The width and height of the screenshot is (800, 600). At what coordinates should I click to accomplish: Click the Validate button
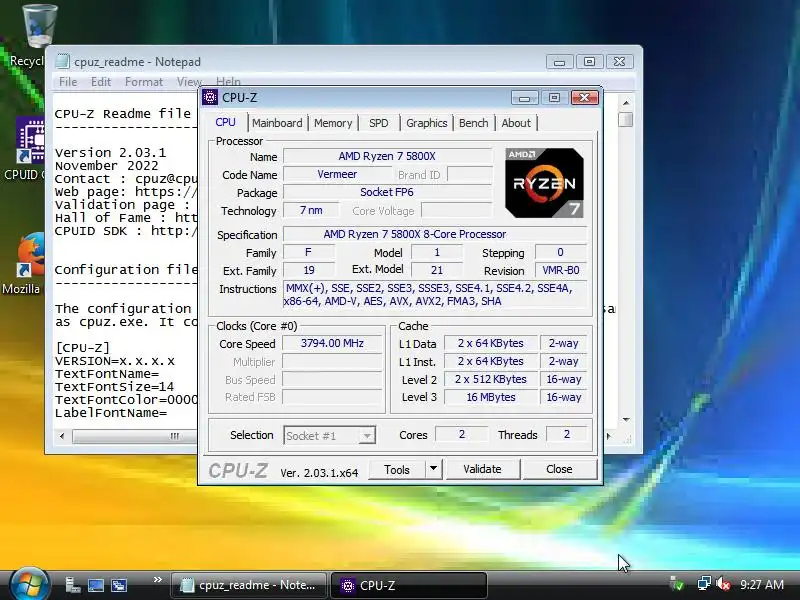(x=483, y=469)
